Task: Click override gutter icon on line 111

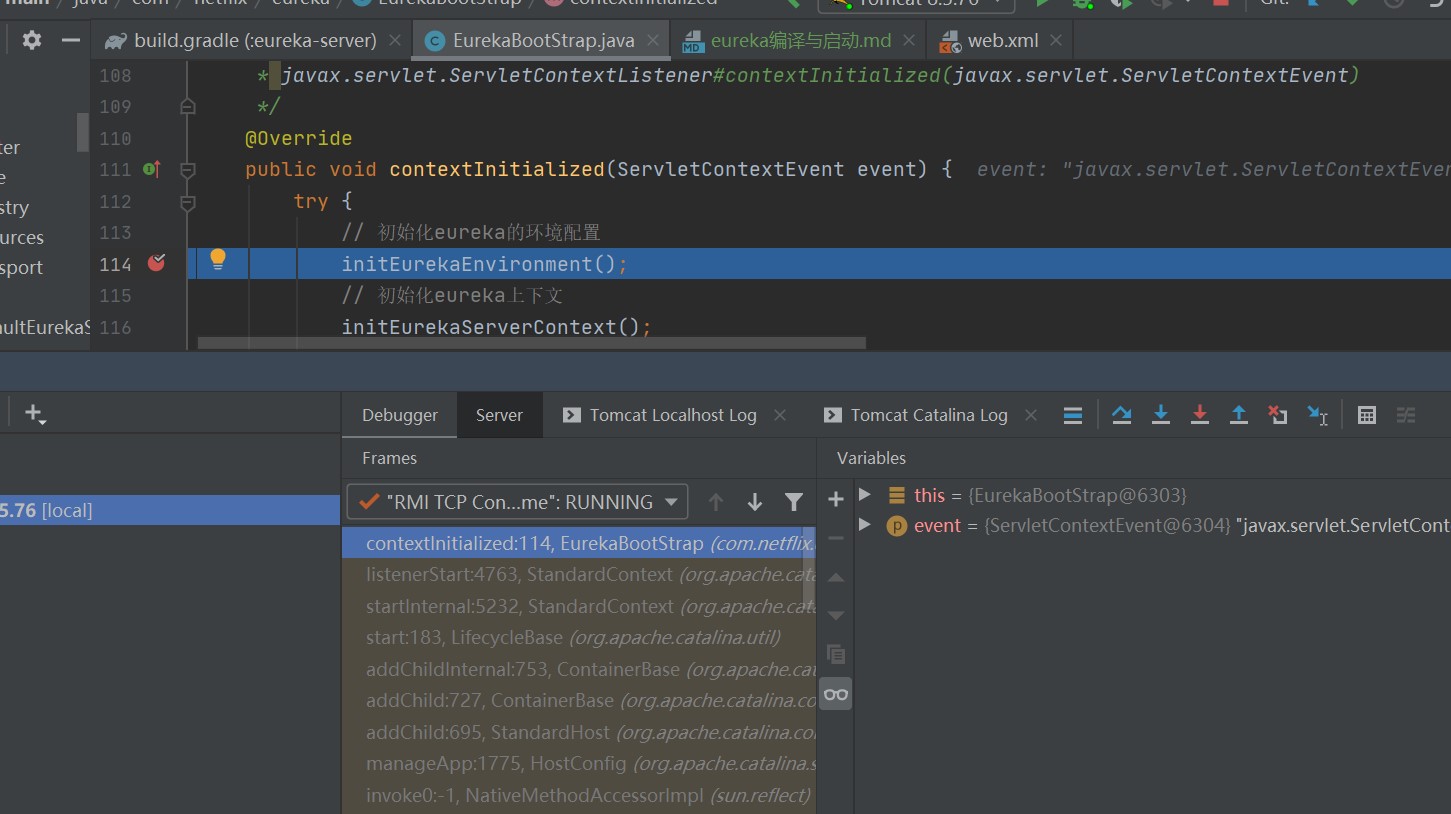Action: [x=152, y=169]
